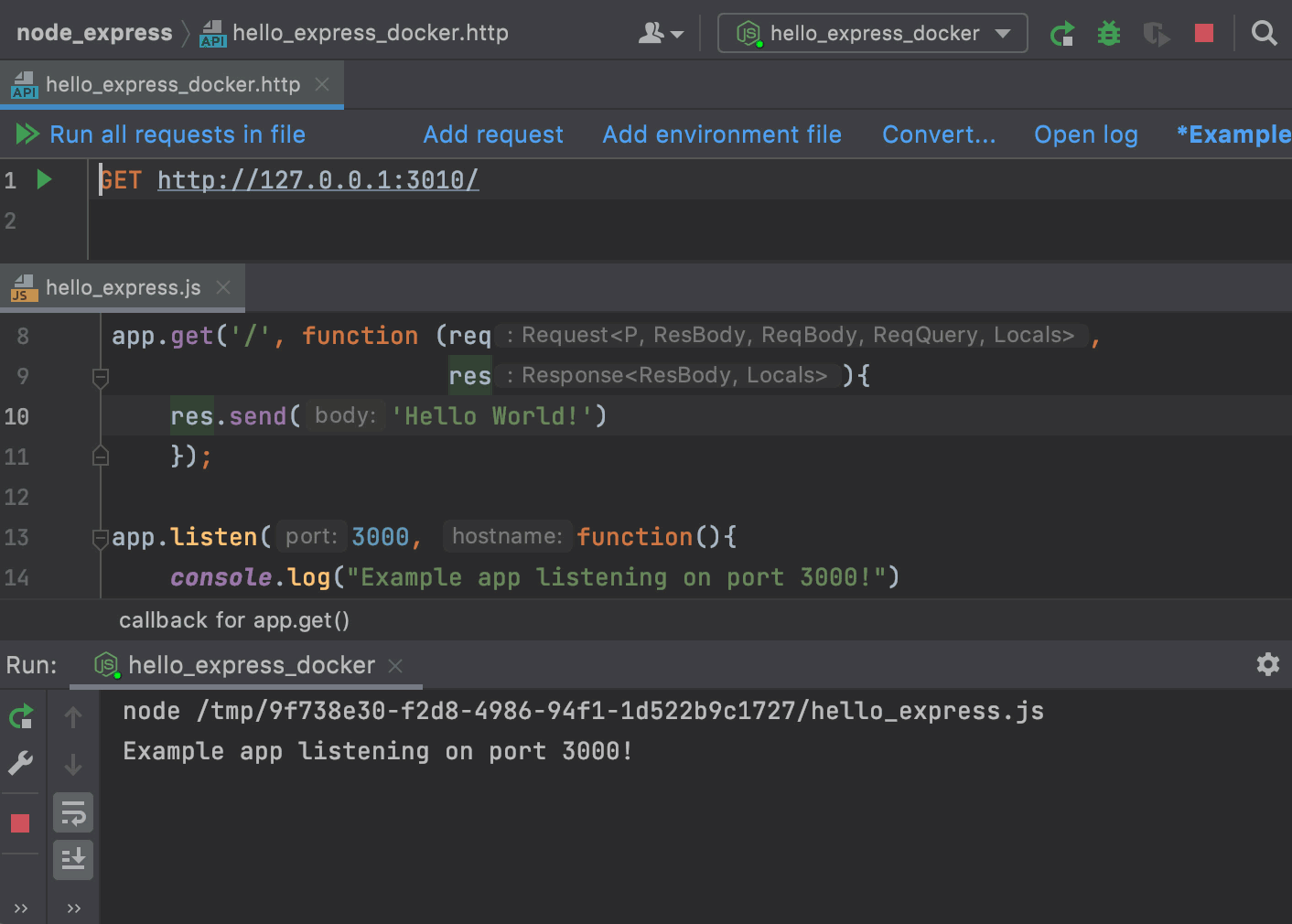The image size is (1292, 924).
Task: Collapse the app.listen block via gutter arrow
Action: [99, 540]
